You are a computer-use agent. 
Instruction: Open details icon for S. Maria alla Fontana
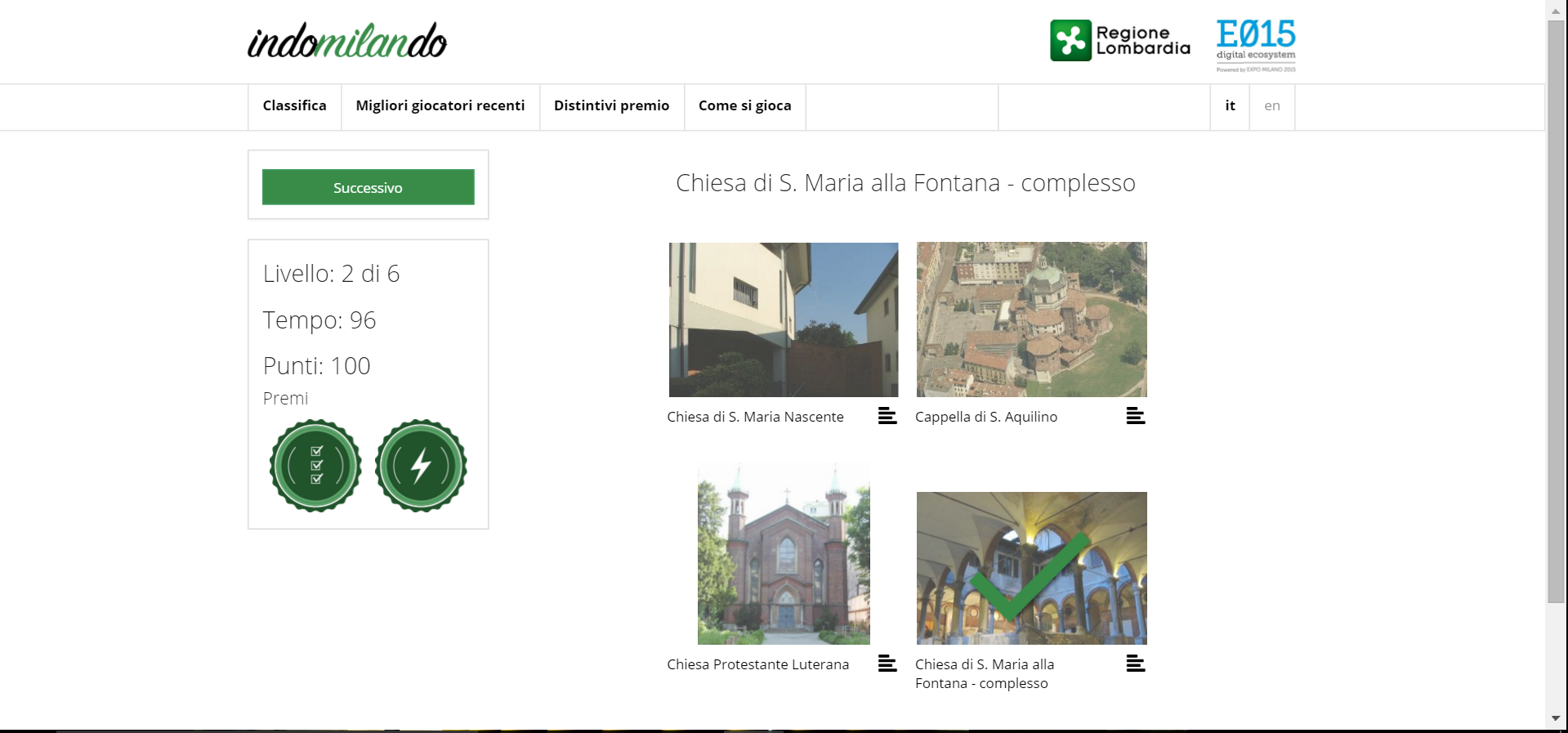coord(1135,664)
